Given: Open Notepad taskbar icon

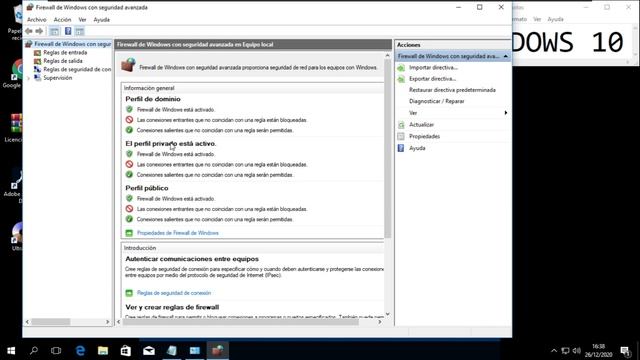Looking at the screenshot, I should click(172, 351).
